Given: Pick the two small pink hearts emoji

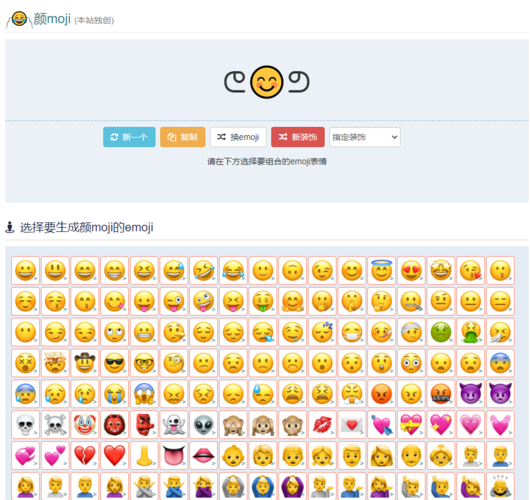Looking at the screenshot, I should (55, 455).
